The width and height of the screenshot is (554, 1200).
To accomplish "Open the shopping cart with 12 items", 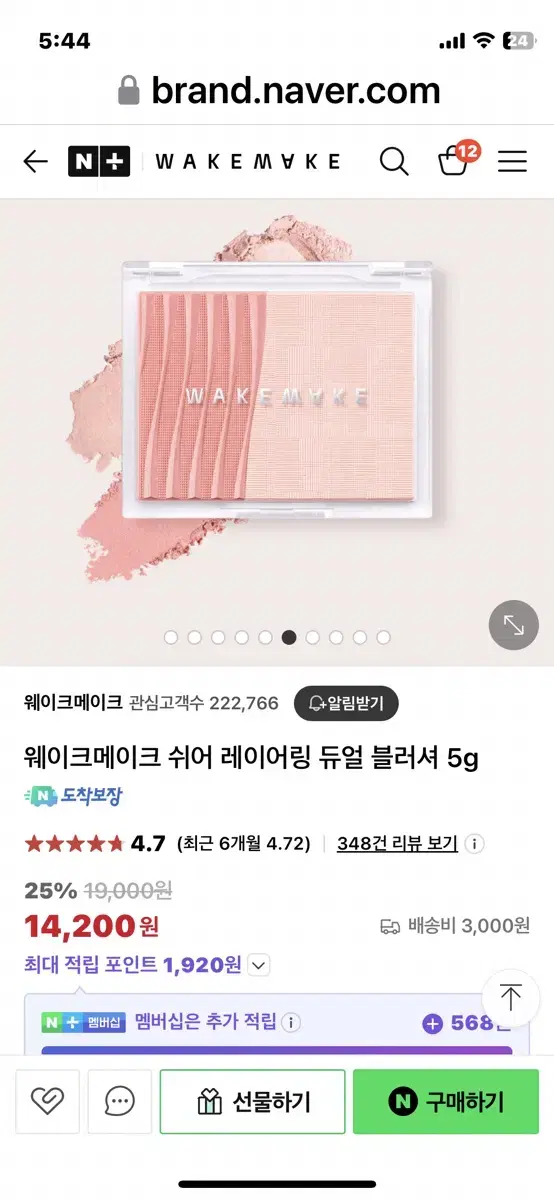I will [457, 160].
